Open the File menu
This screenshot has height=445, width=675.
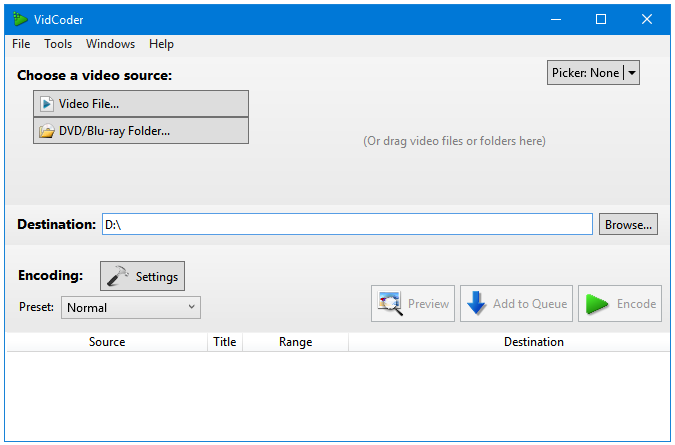tap(21, 44)
